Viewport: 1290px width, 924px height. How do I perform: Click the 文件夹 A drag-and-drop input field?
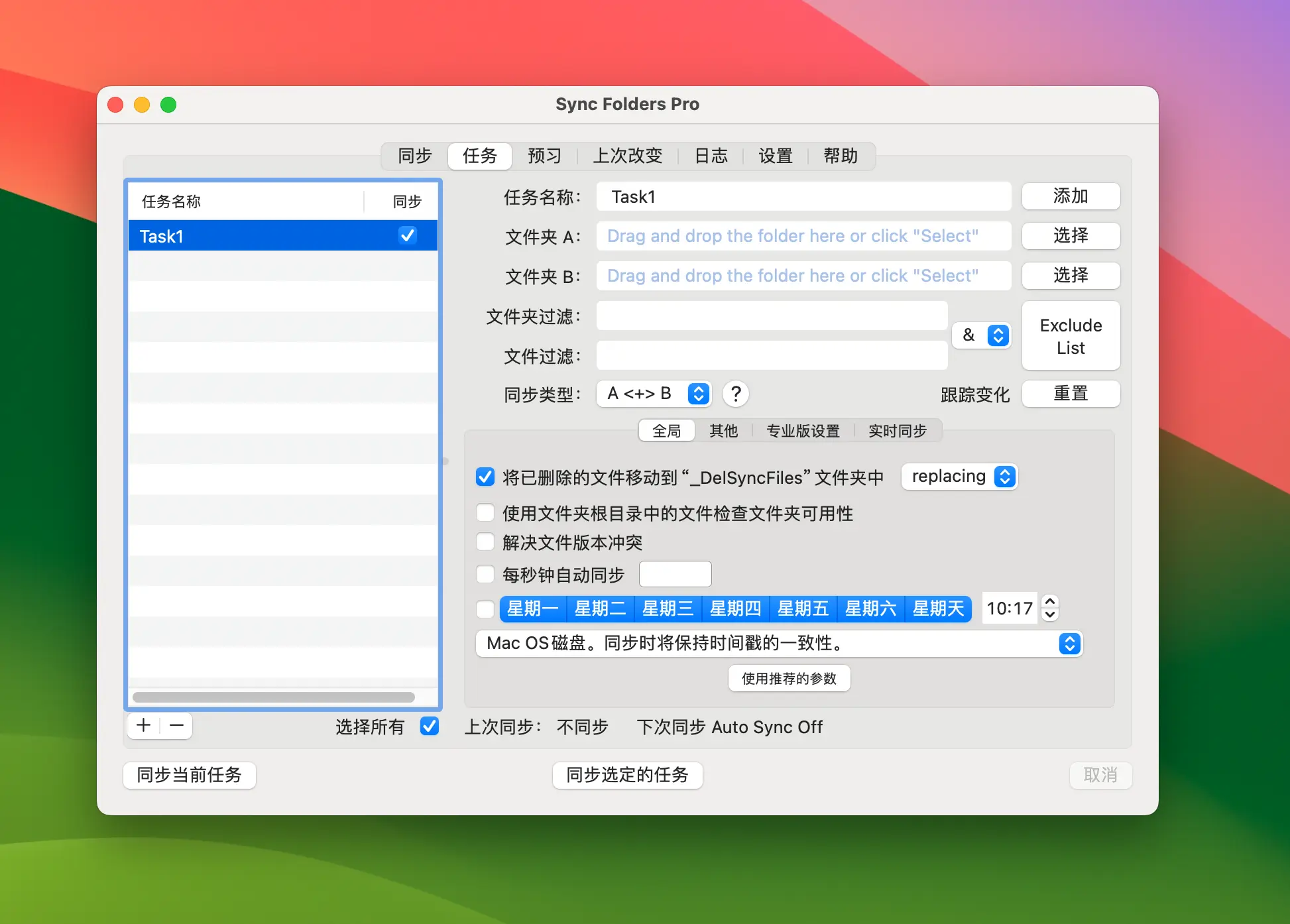[803, 236]
